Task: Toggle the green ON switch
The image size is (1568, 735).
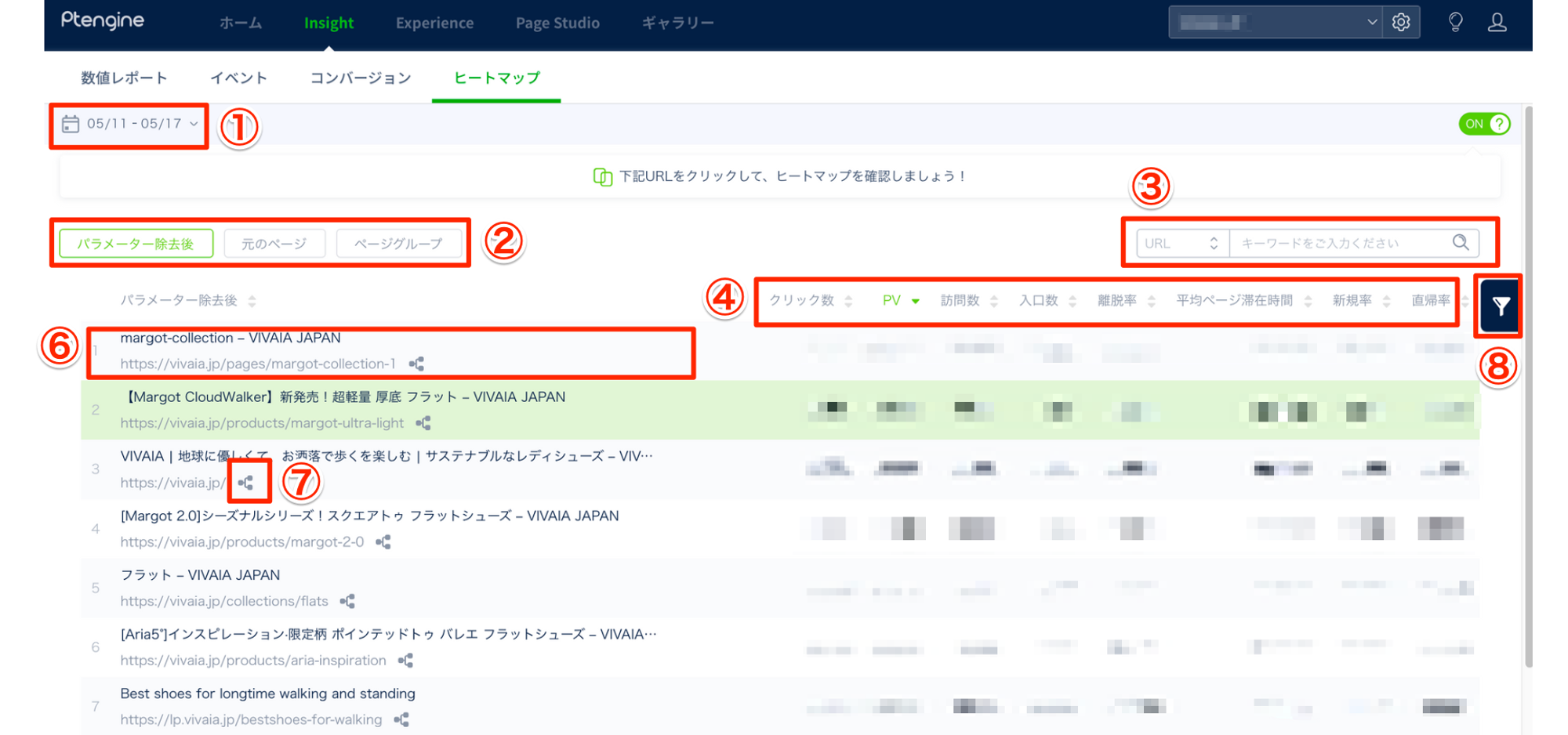Action: (x=1483, y=124)
